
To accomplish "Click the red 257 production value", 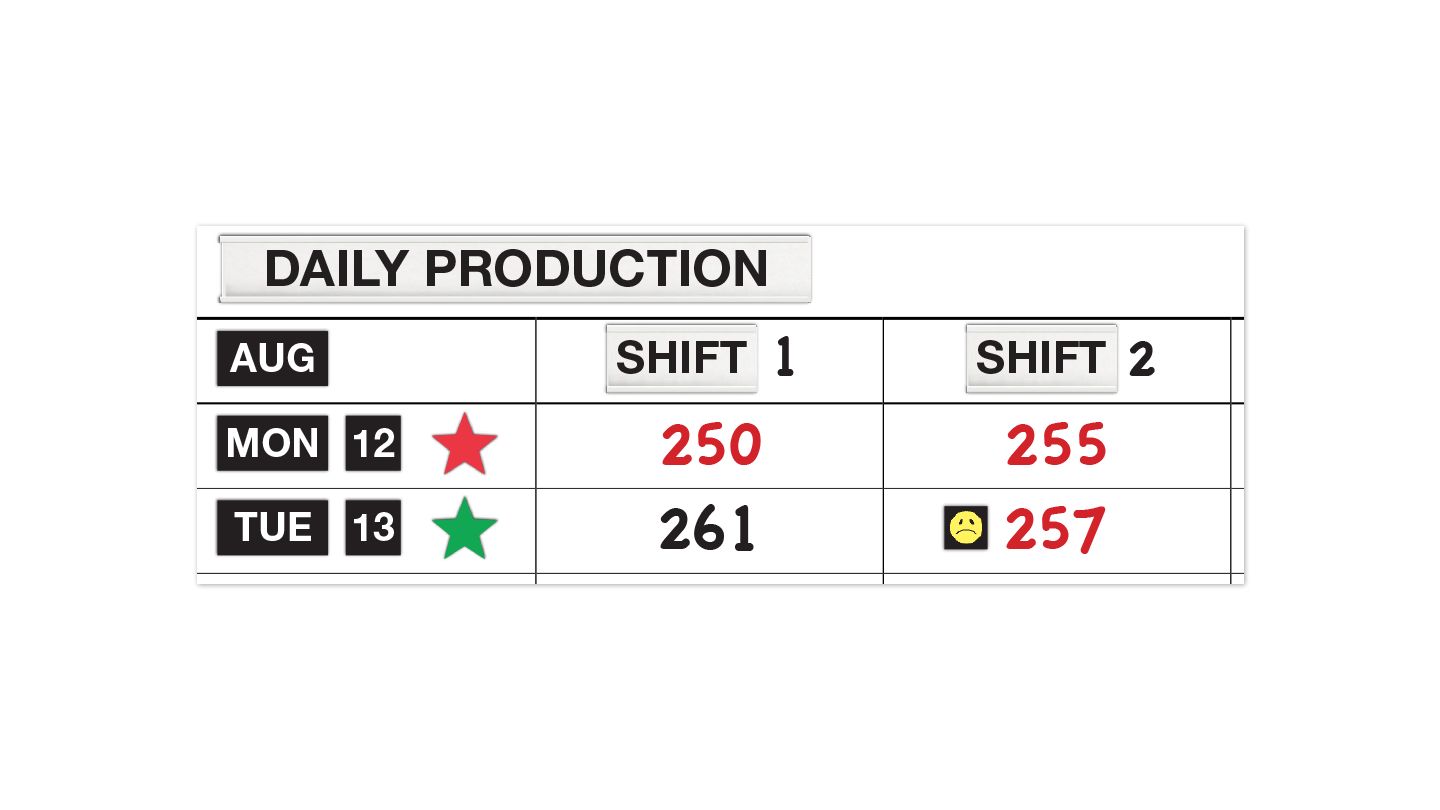I will (1055, 530).
